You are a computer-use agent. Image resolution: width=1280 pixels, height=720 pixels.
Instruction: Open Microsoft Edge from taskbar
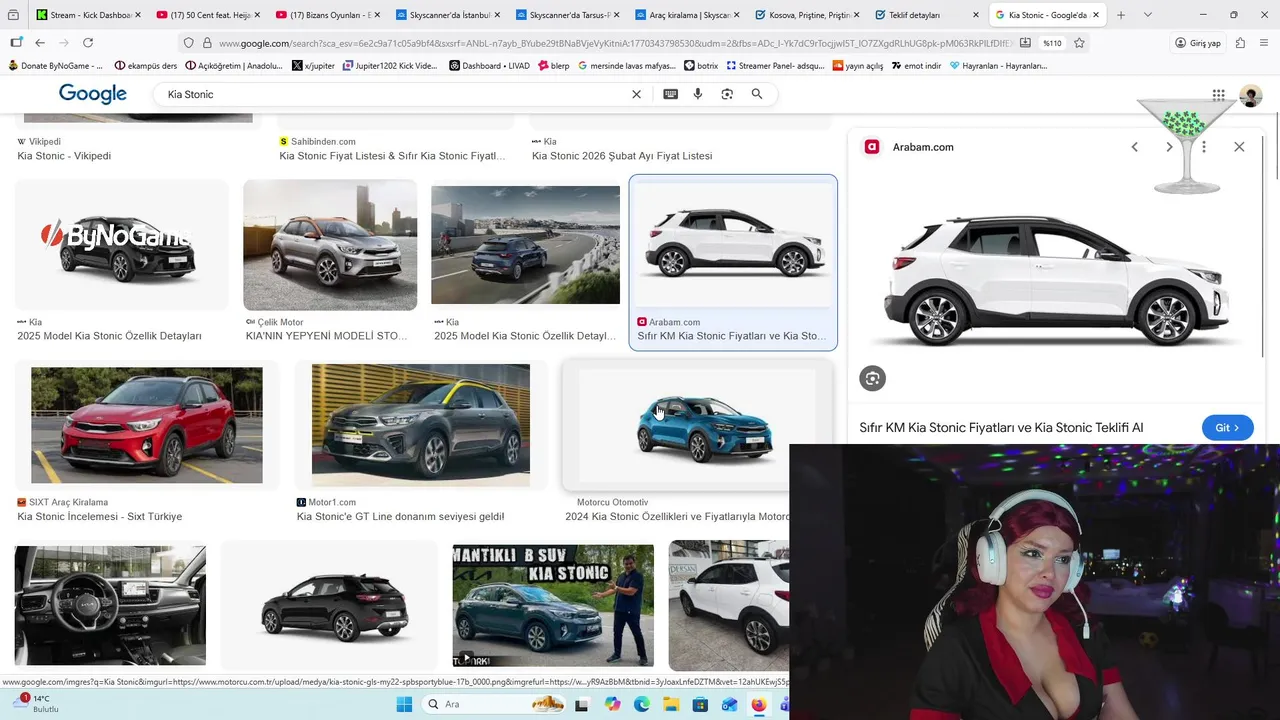(641, 704)
